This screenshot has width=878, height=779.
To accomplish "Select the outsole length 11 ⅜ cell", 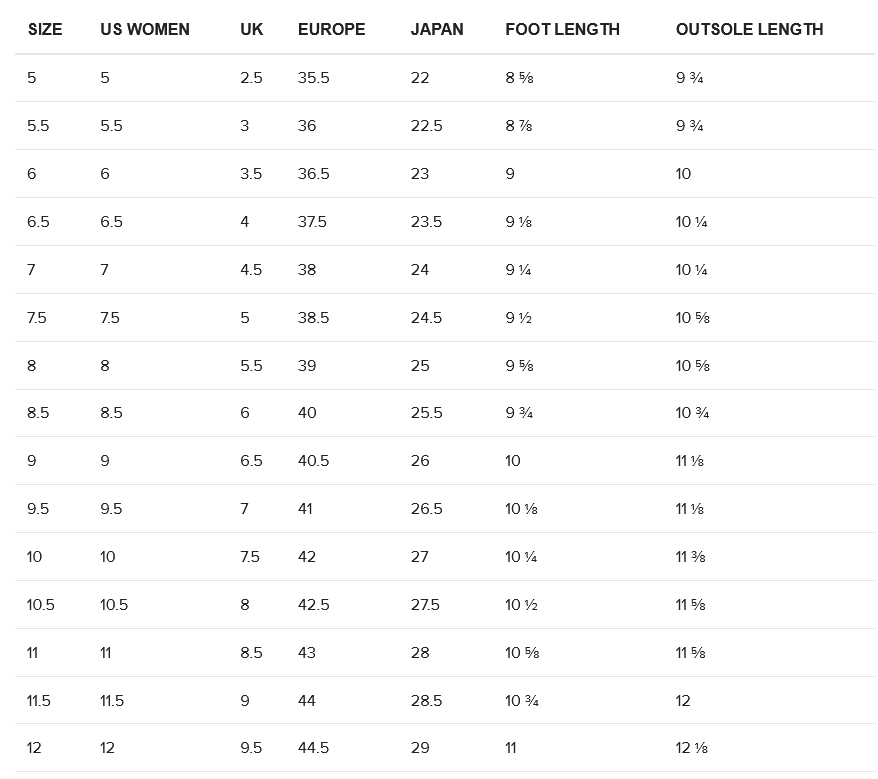I will [691, 557].
